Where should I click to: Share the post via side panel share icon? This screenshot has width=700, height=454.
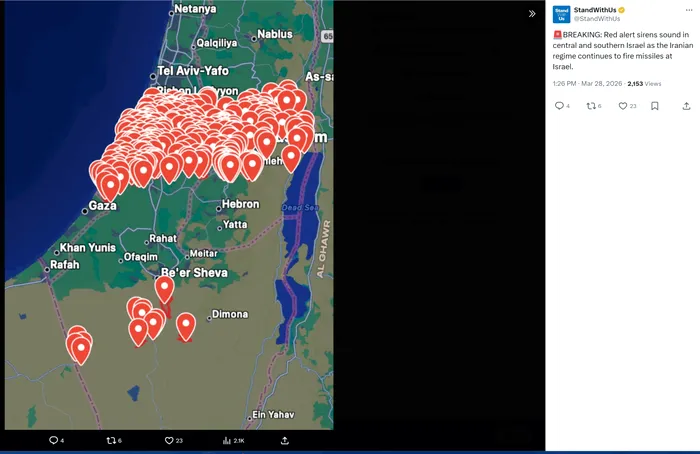click(686, 106)
